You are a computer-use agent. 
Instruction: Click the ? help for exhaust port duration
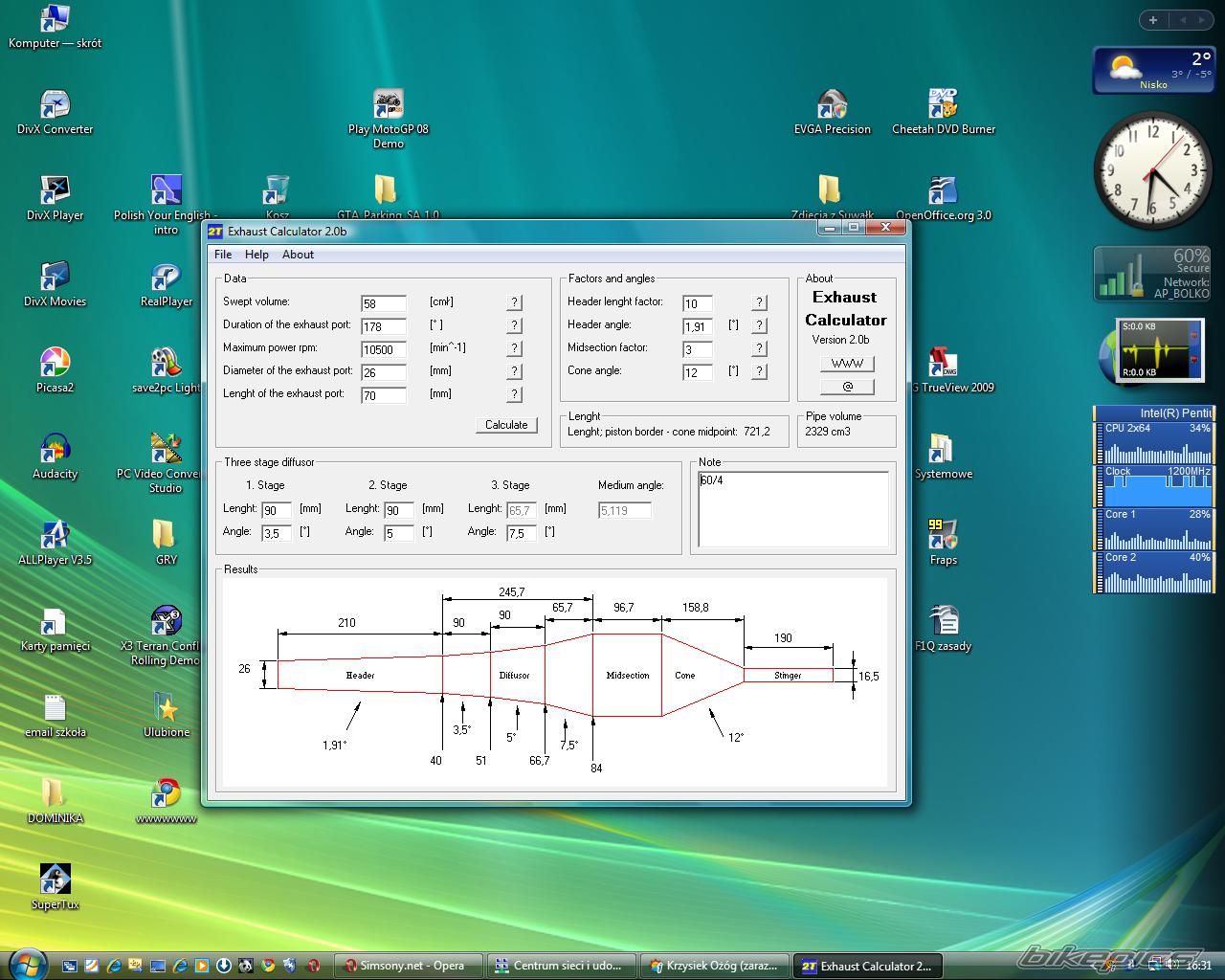click(515, 325)
